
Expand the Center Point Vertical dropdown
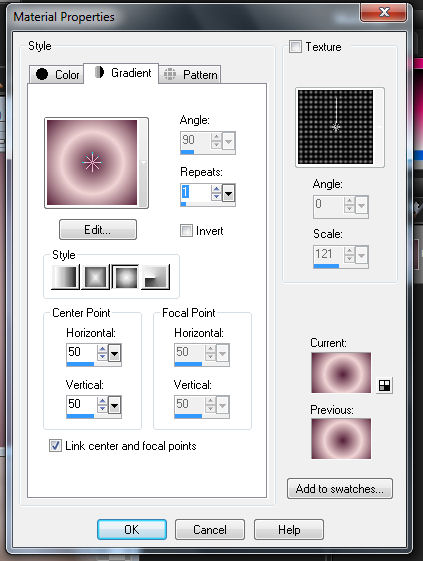pos(115,405)
